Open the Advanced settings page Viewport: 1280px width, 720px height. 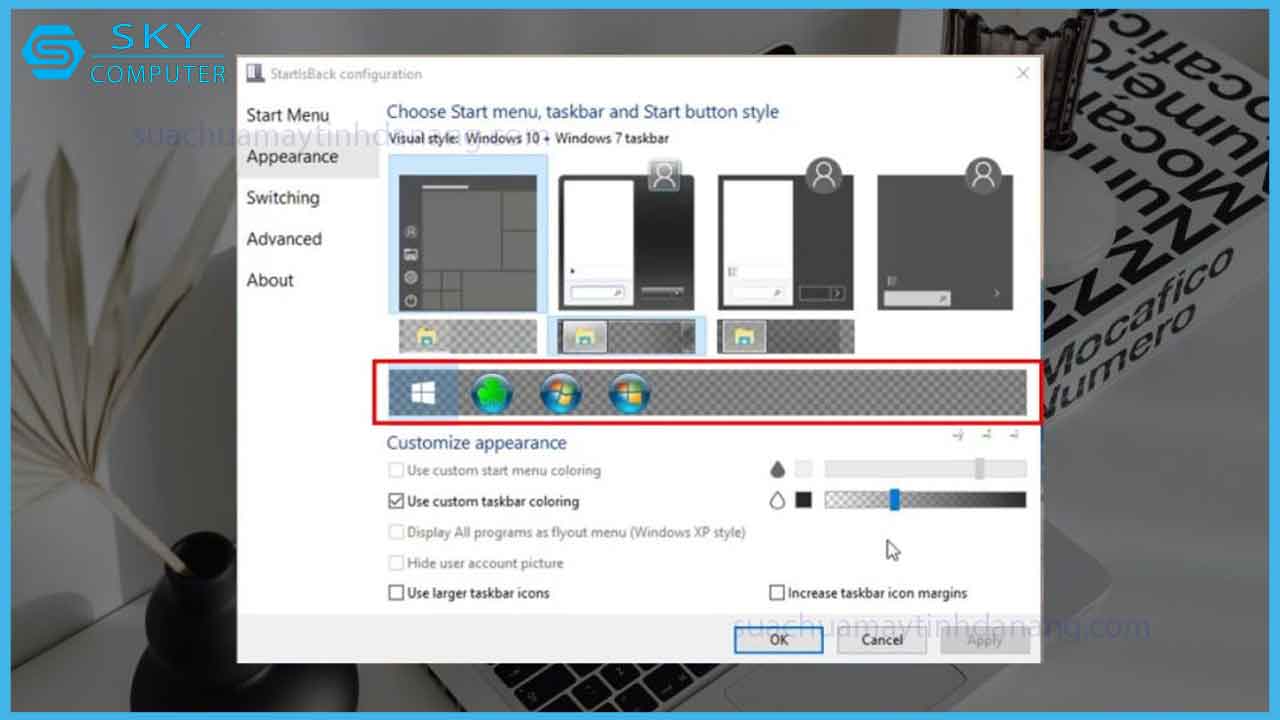click(284, 239)
